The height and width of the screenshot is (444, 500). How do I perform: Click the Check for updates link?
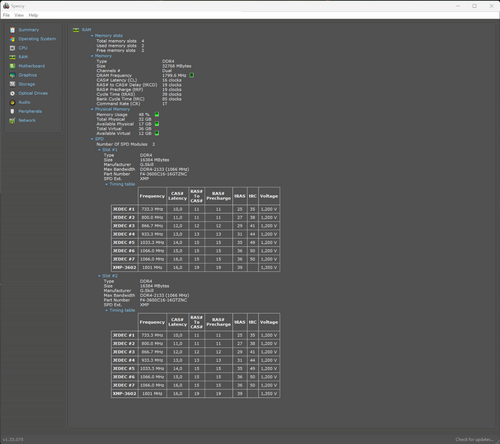click(x=474, y=439)
